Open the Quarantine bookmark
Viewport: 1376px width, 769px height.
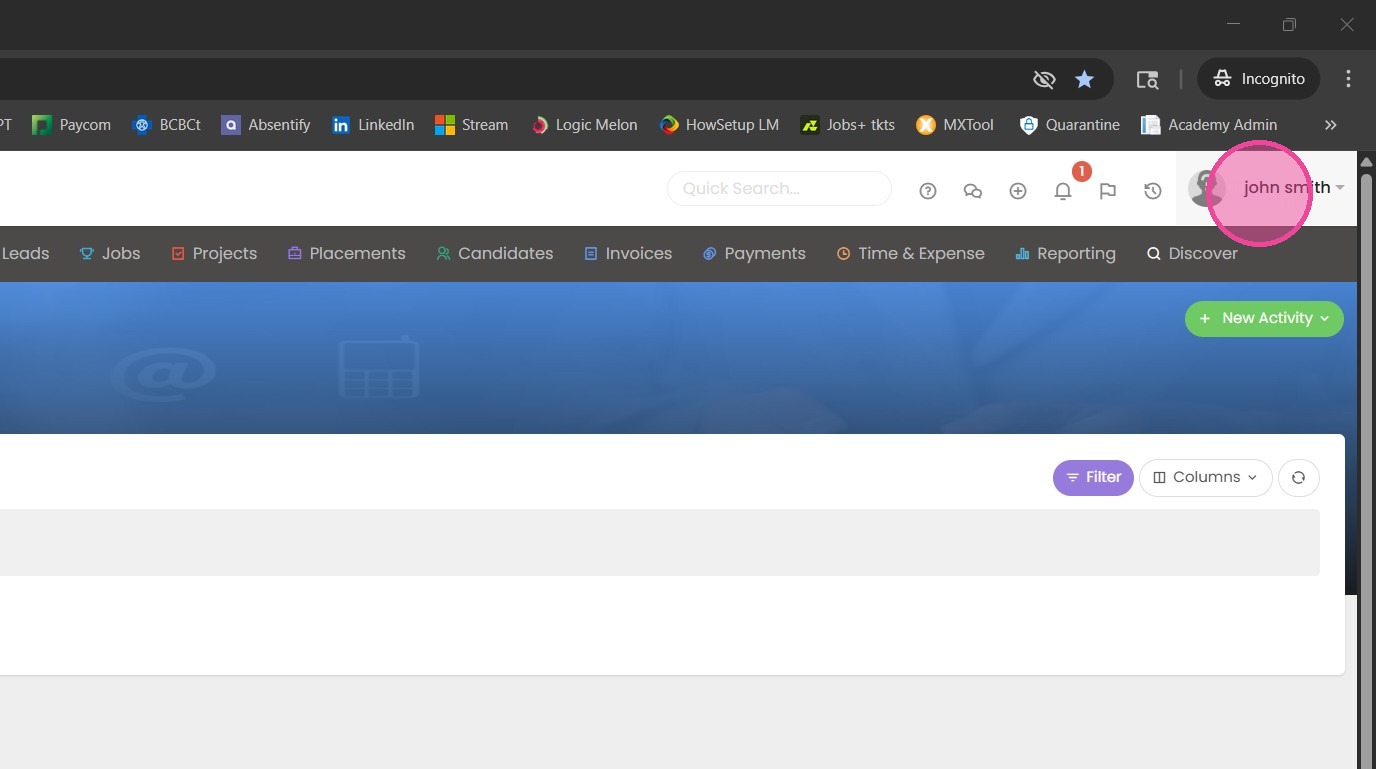point(1069,125)
